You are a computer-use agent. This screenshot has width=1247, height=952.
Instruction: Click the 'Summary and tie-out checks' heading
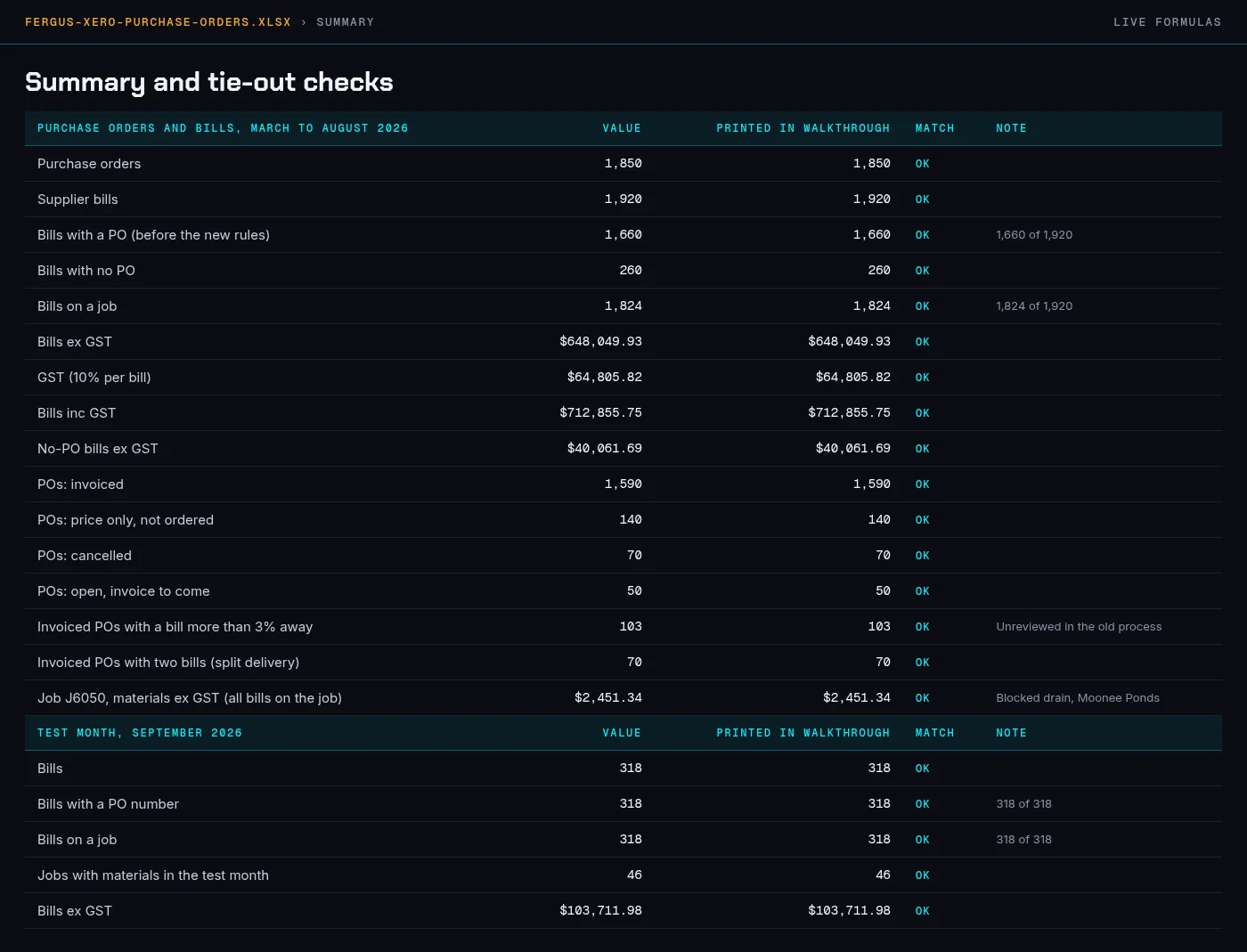pyautogui.click(x=209, y=82)
